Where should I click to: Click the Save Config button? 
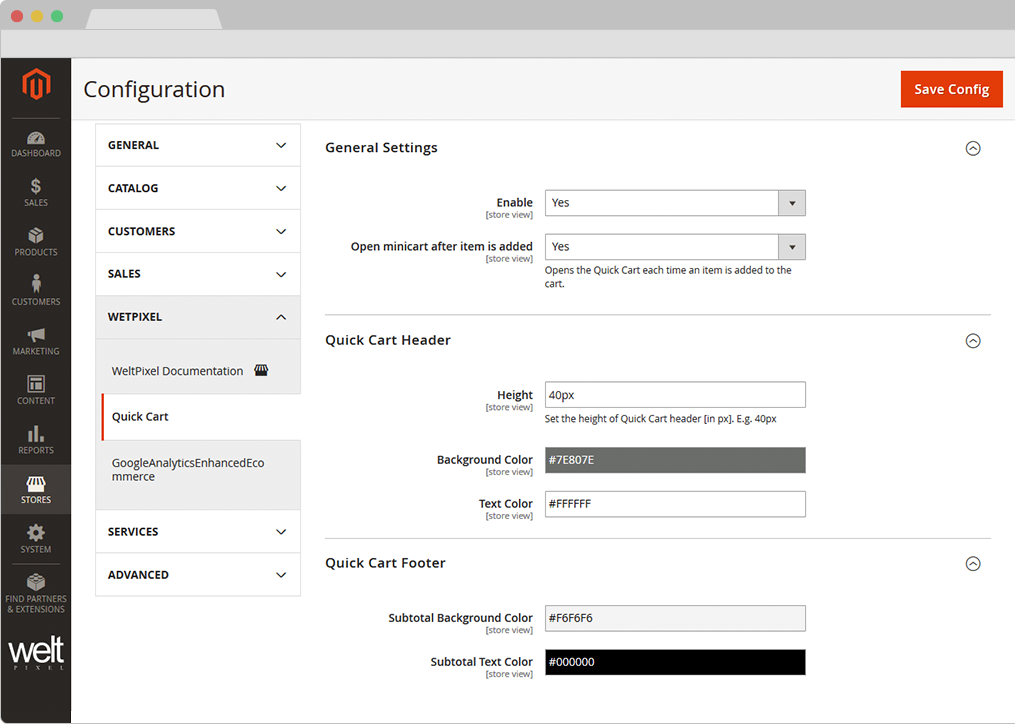[x=951, y=89]
